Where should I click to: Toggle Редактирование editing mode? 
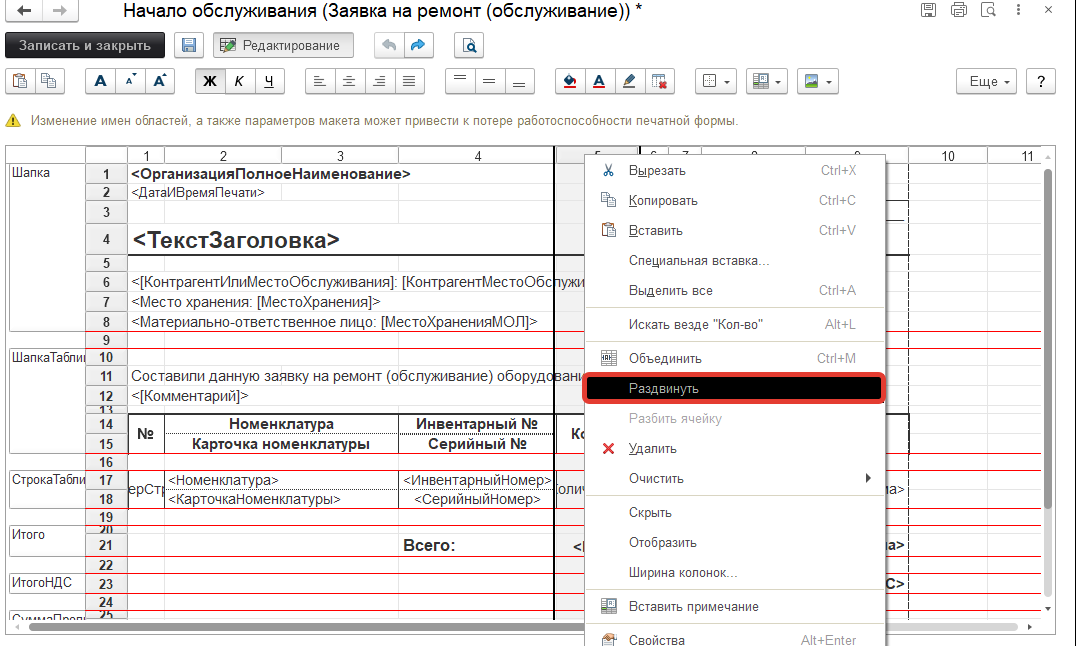(281, 45)
